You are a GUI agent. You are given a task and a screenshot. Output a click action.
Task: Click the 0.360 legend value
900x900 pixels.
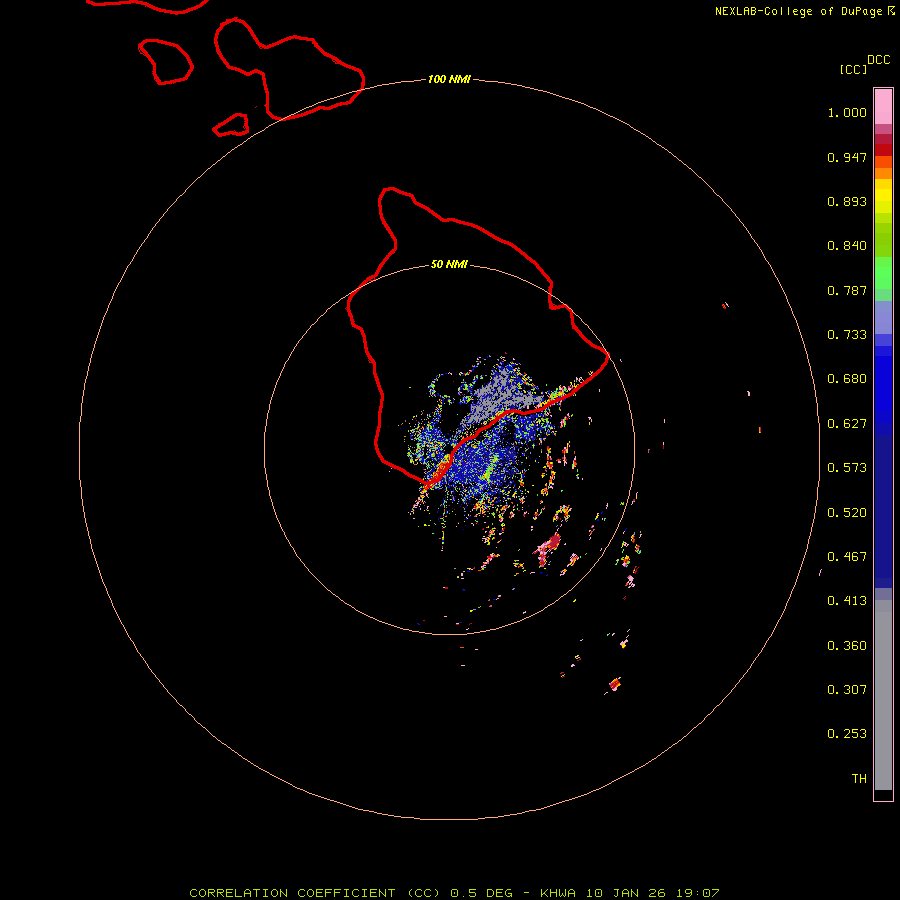[847, 646]
